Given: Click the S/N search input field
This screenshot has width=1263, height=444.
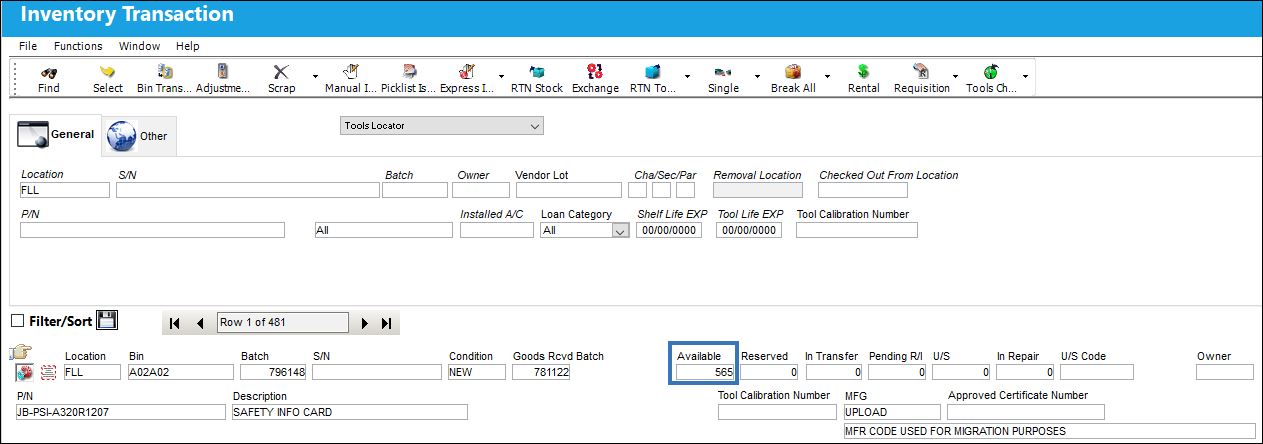Looking at the screenshot, I should tap(248, 190).
